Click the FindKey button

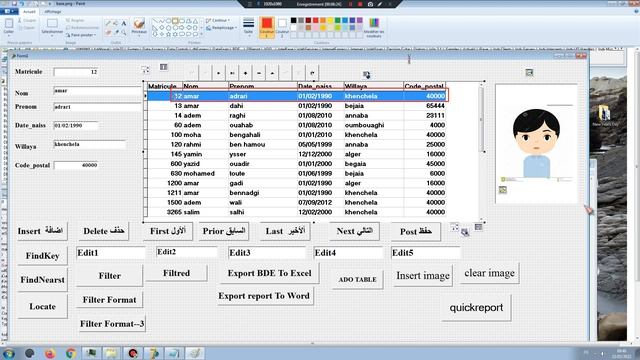tap(42, 256)
